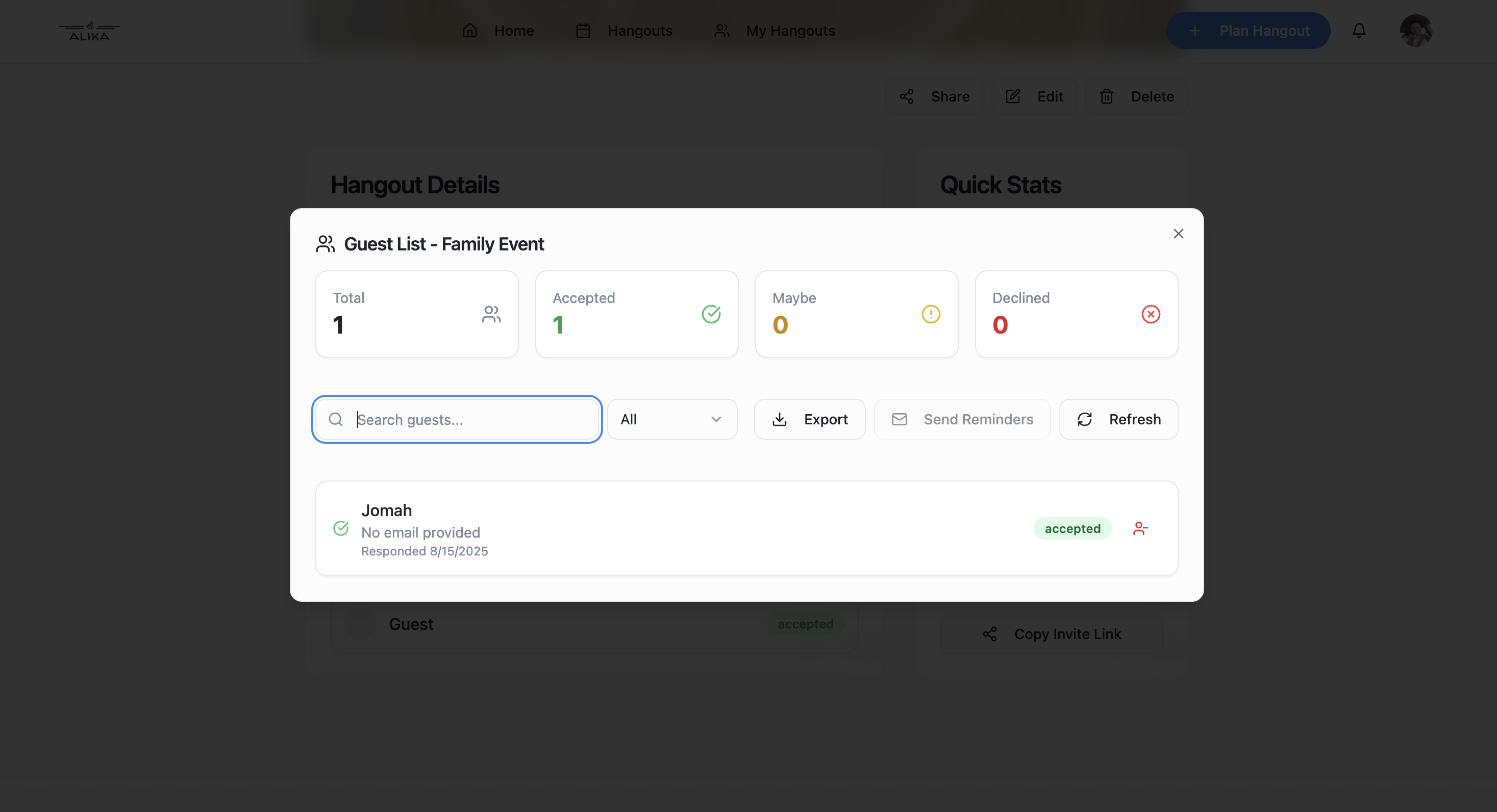The width and height of the screenshot is (1497, 812).
Task: Click the remove guest icon for Jomah
Action: [1140, 528]
